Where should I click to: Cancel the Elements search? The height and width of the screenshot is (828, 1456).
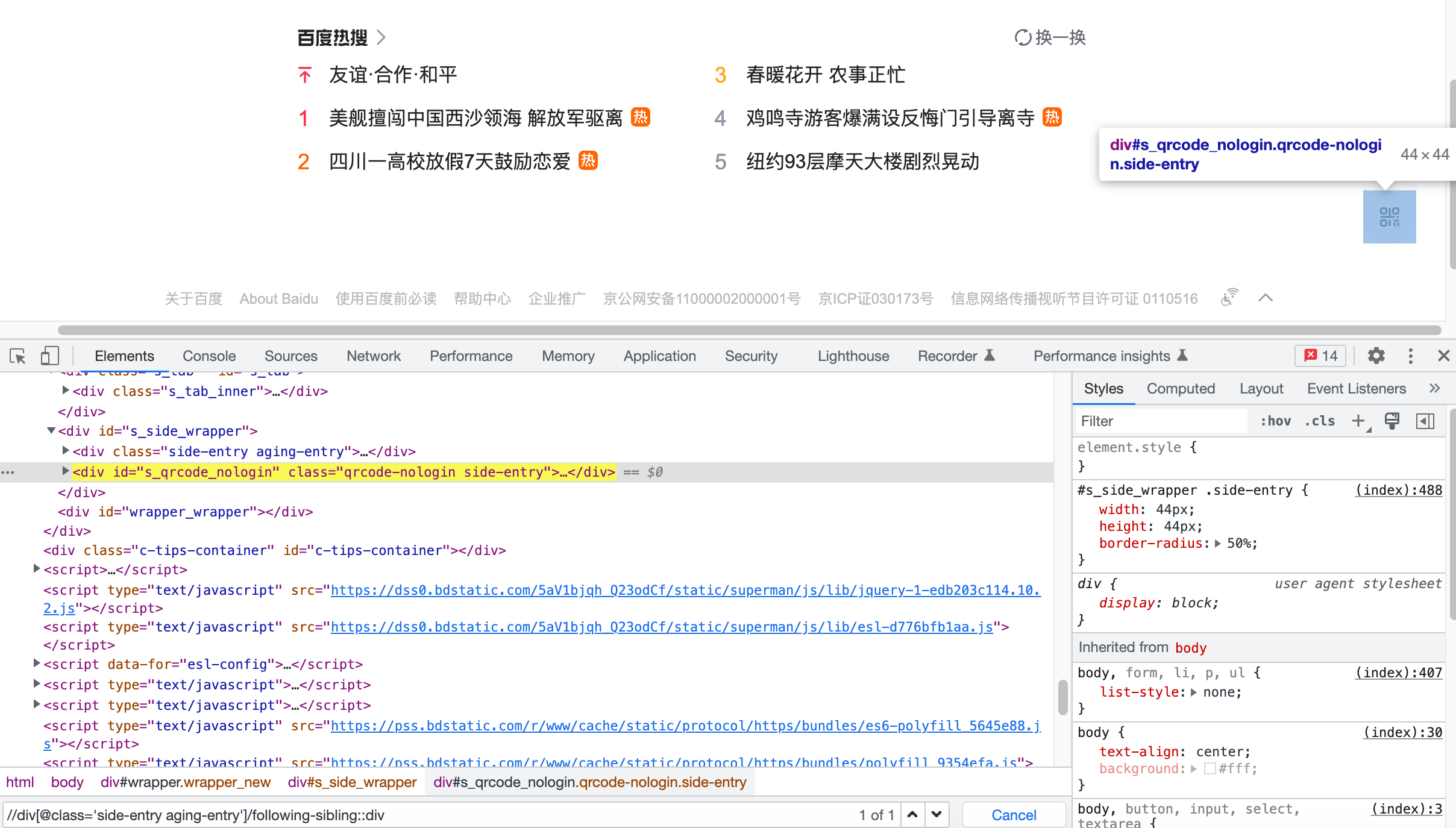pyautogui.click(x=1014, y=815)
